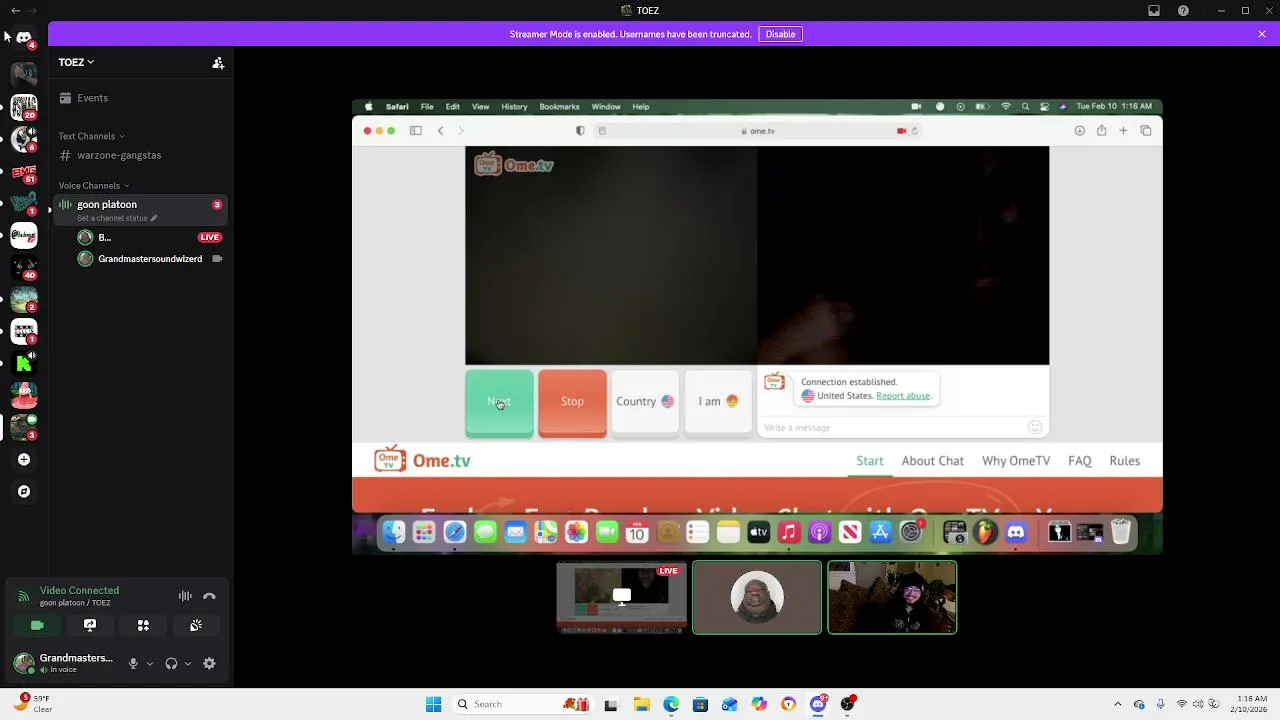1280x720 pixels.
Task: Open output device options next to headphones
Action: coord(188,663)
